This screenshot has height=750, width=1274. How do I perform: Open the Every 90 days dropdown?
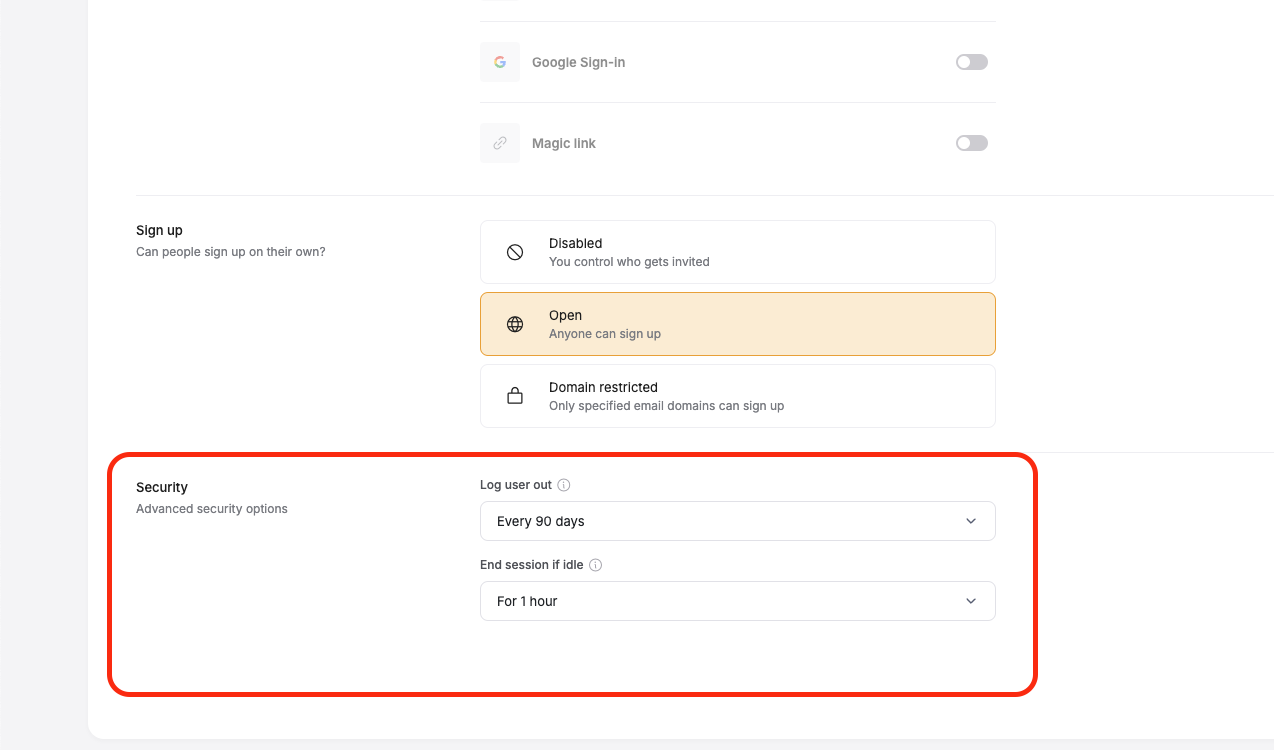tap(737, 520)
